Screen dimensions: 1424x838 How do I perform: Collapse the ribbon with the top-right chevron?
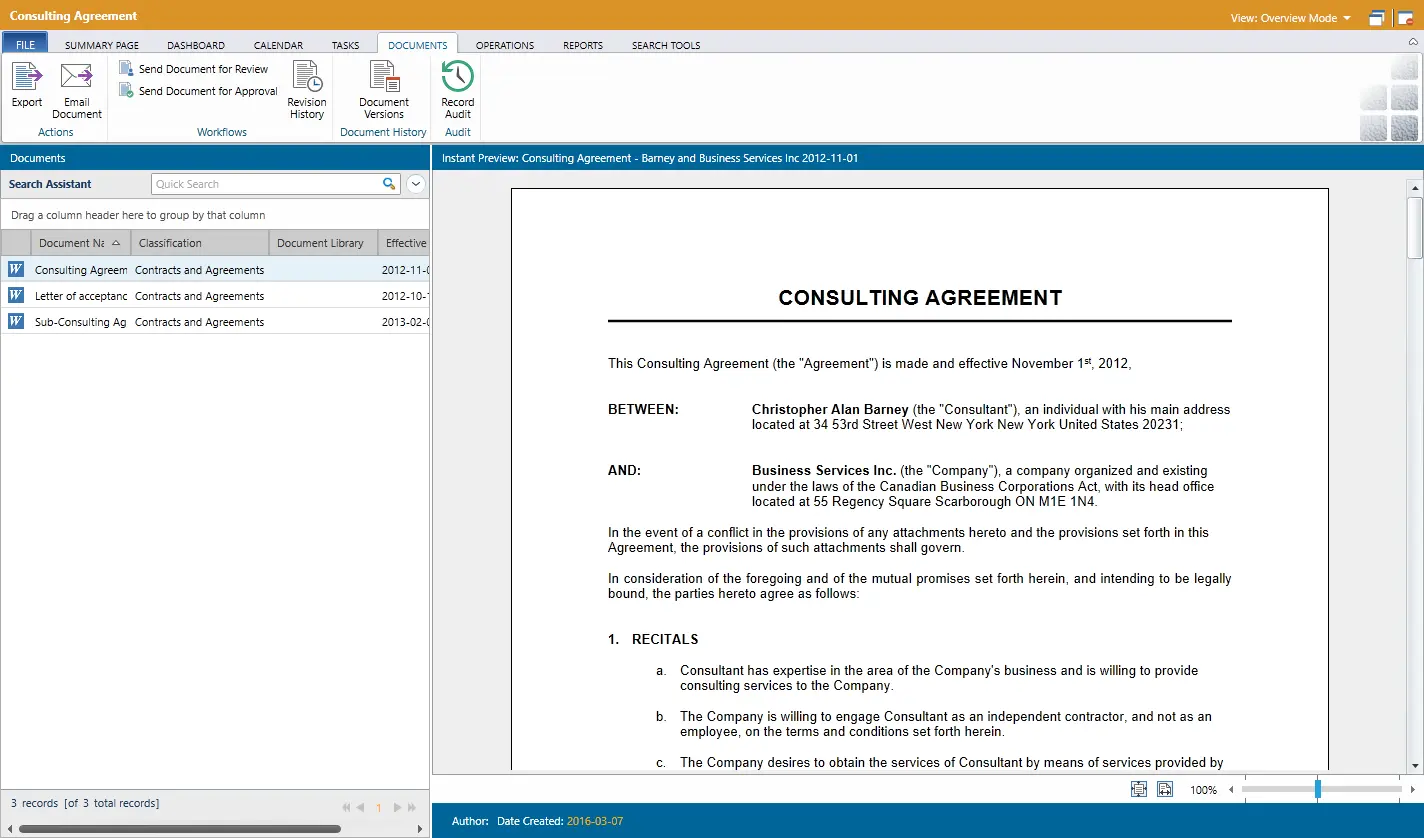[x=1413, y=42]
